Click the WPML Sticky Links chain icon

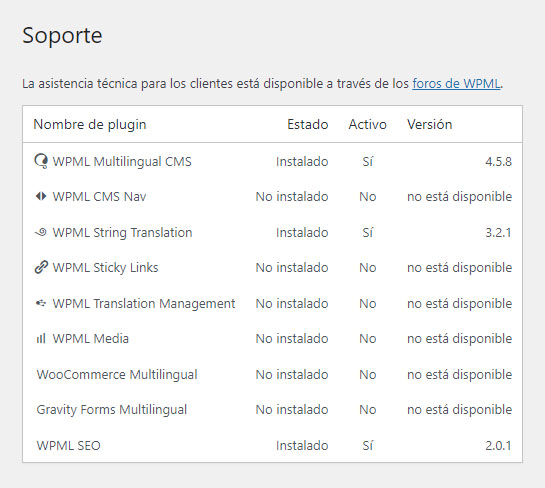(41, 267)
